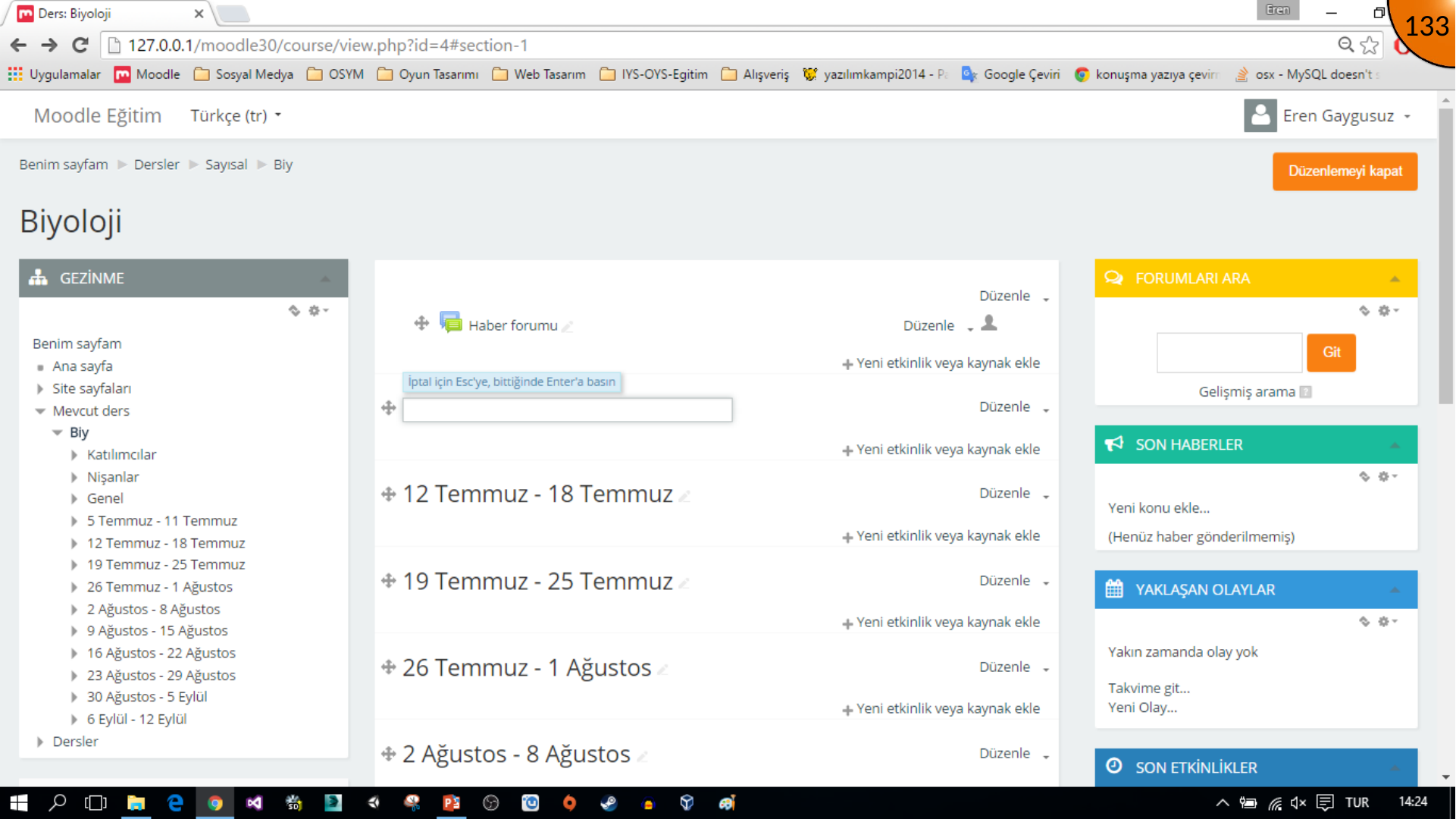This screenshot has width=1456, height=819.
Task: Open the Windows Start menu
Action: tap(18, 803)
